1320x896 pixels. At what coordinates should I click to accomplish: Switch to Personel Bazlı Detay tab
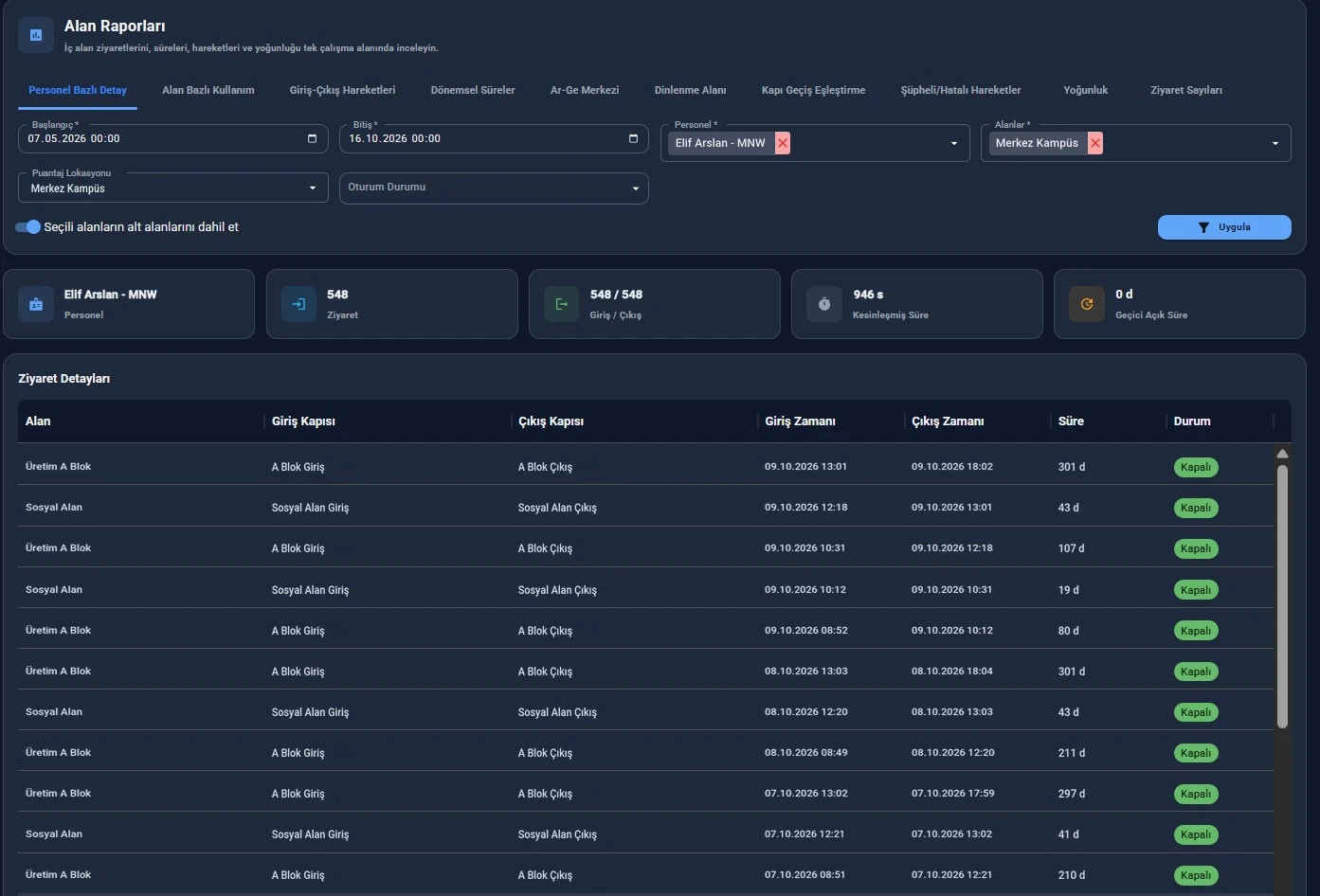(78, 91)
